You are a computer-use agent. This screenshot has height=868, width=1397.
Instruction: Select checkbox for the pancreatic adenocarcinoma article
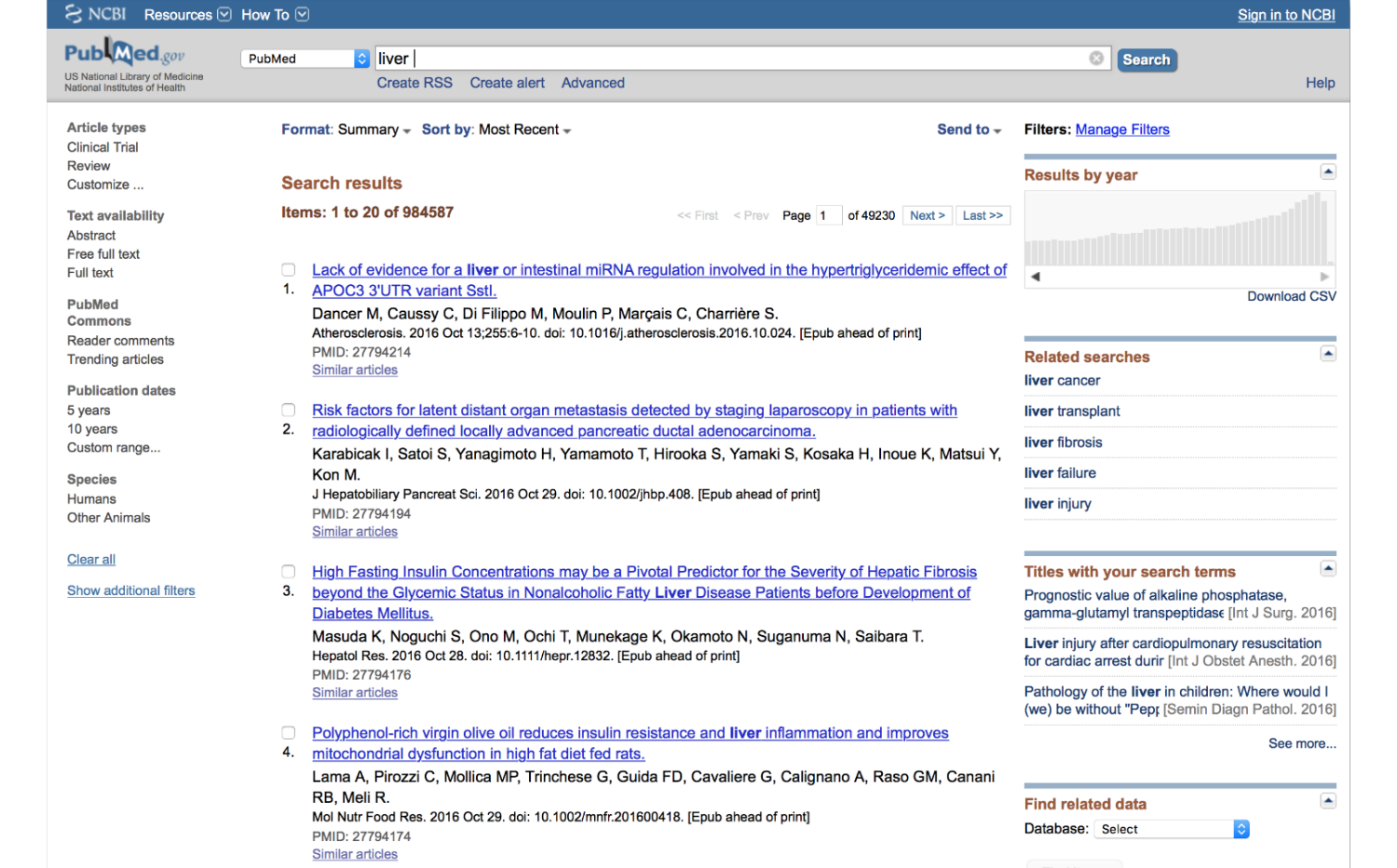coord(289,410)
